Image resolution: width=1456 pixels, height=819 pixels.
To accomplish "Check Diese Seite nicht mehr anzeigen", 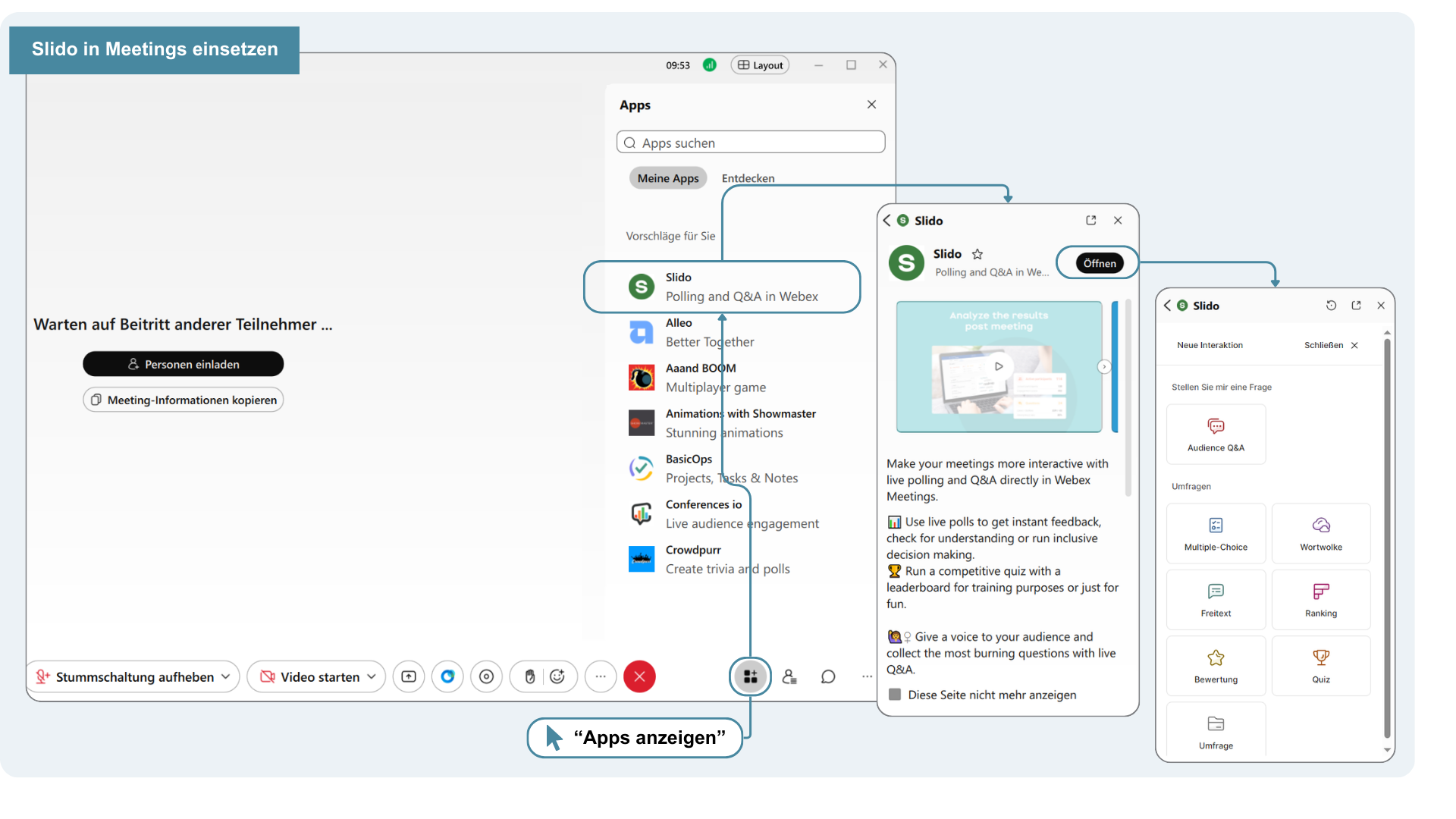I will click(x=895, y=695).
